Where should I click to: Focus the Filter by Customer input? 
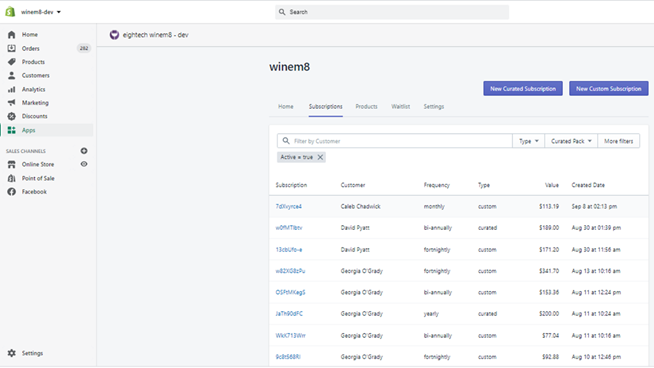(x=395, y=141)
